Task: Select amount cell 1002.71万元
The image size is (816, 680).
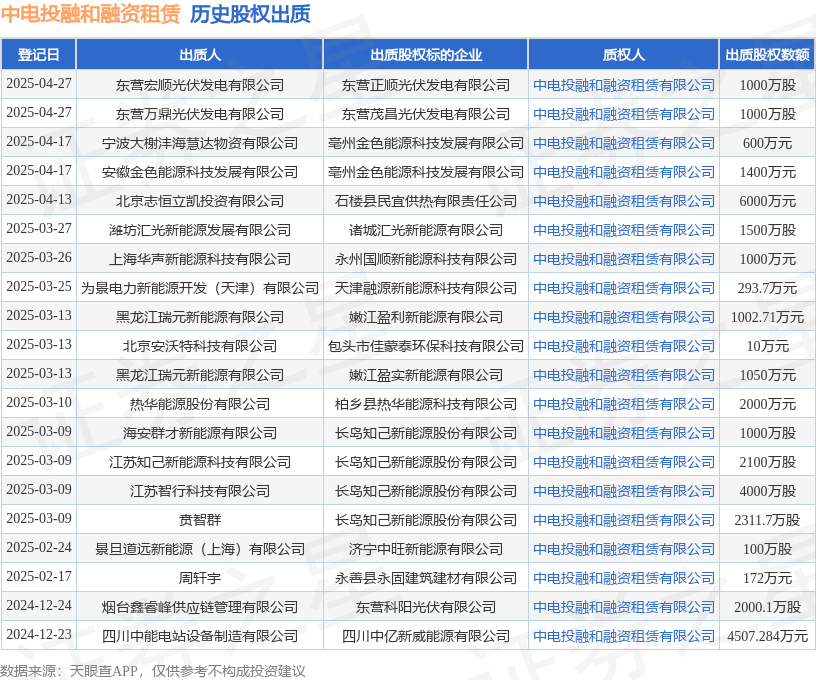Action: coord(767,317)
